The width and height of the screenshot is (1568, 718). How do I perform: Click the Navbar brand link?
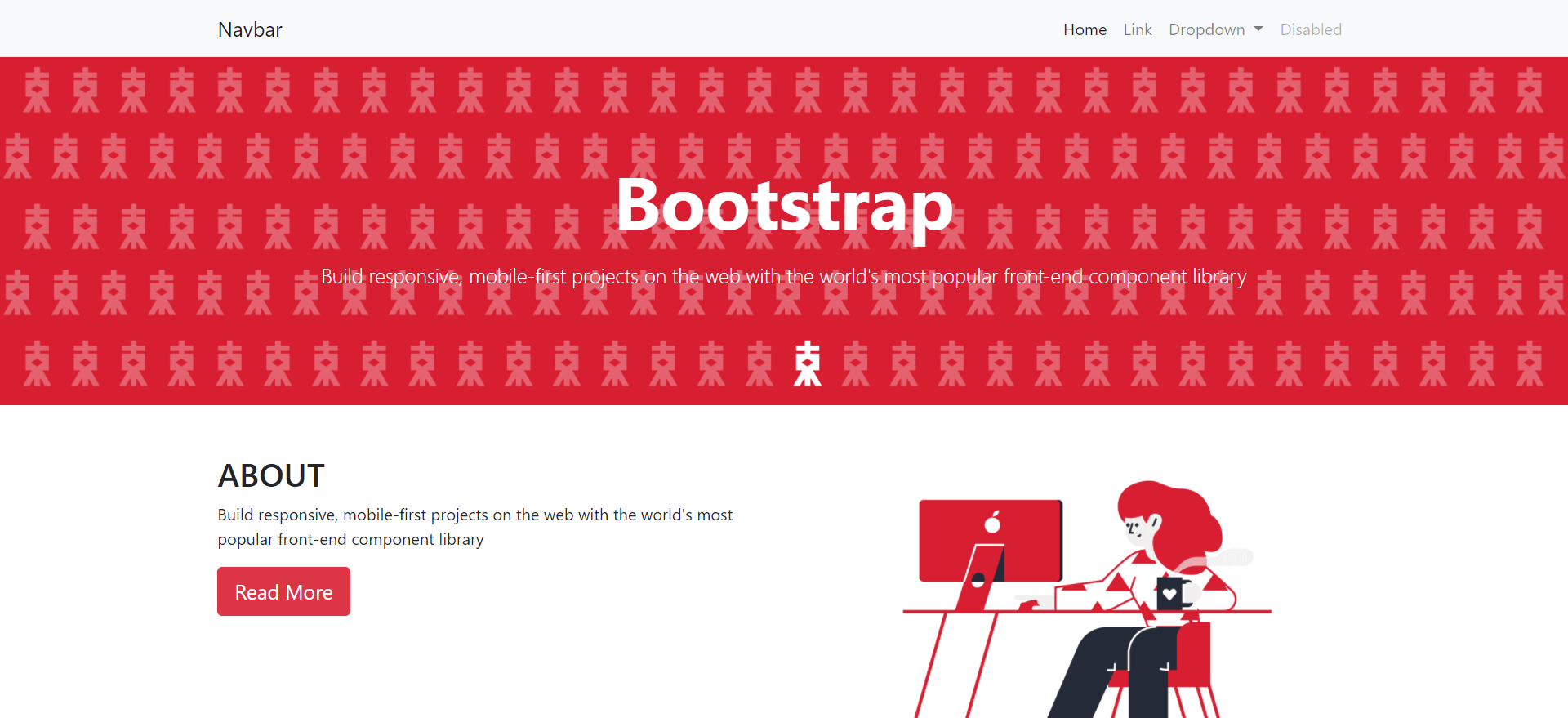tap(250, 29)
